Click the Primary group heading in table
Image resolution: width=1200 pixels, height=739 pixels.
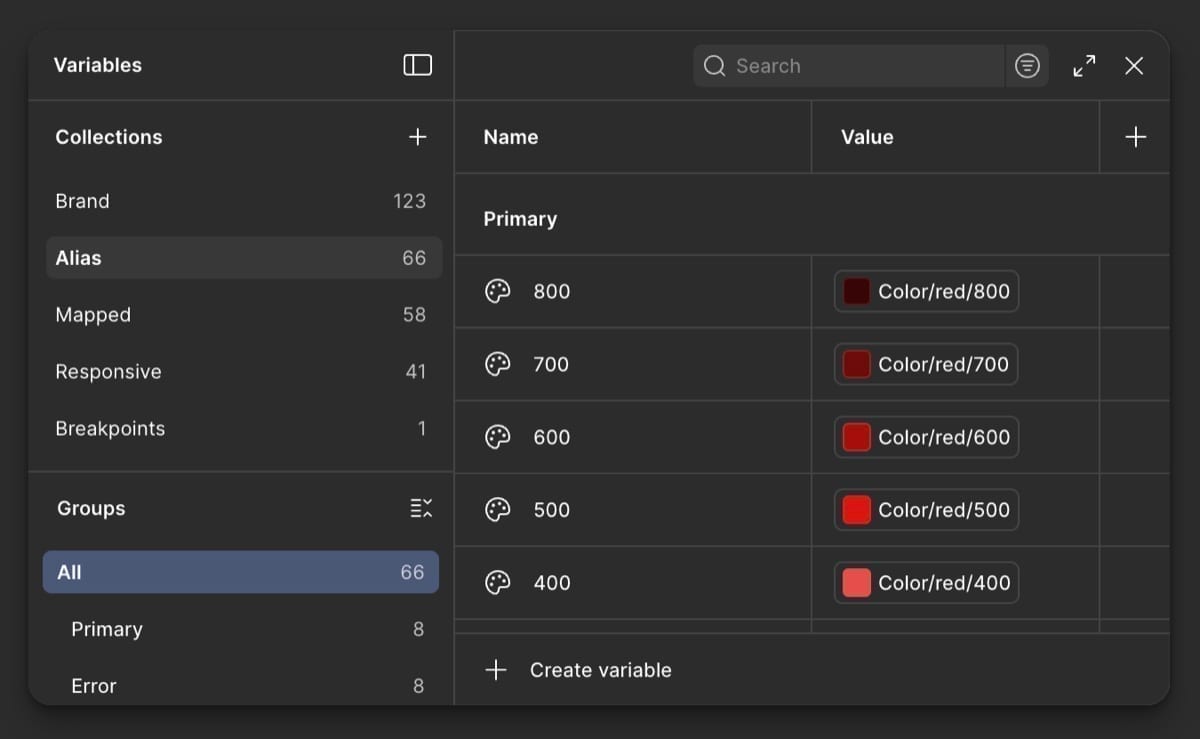tap(520, 219)
